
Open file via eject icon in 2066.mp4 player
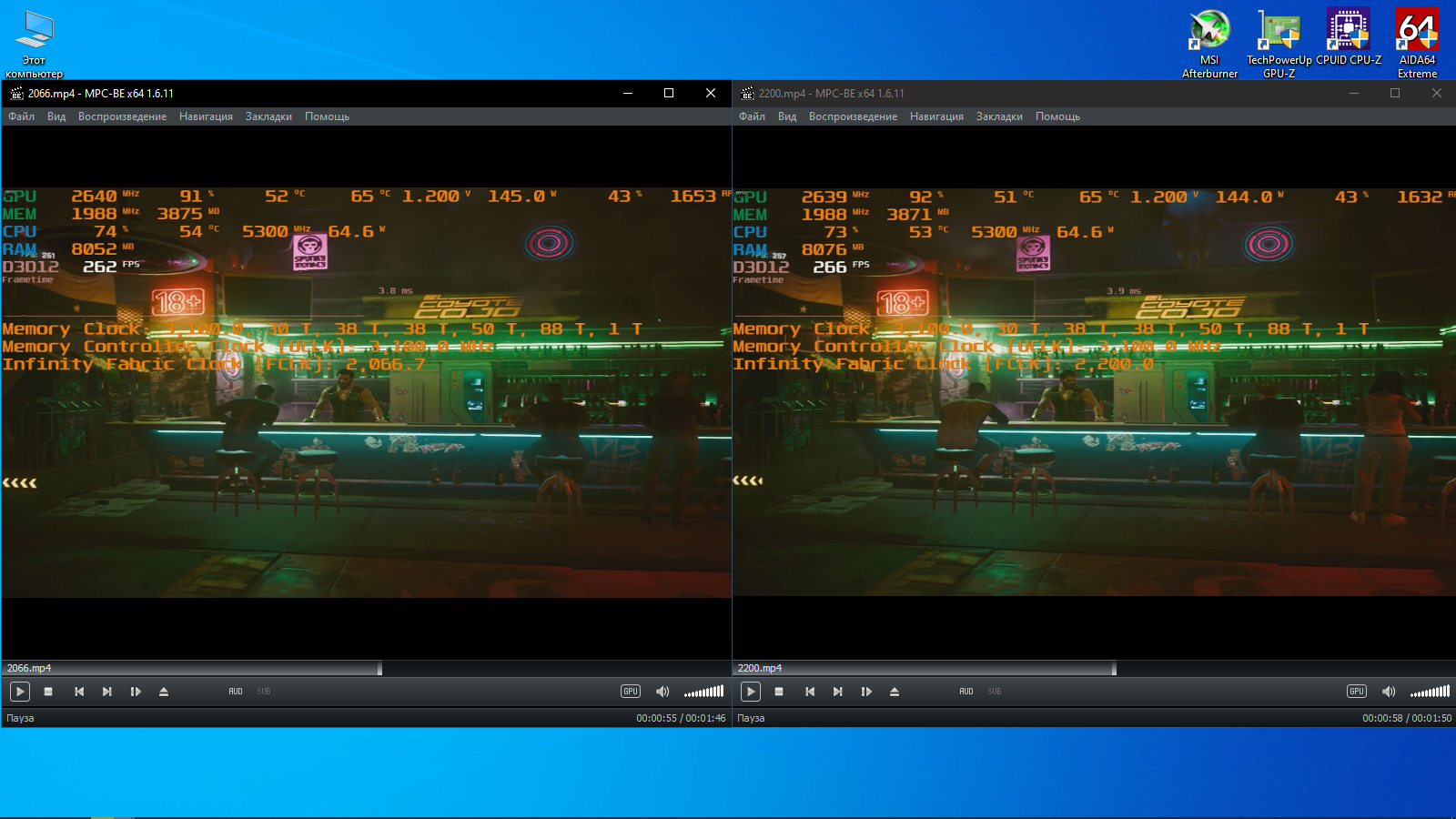(164, 692)
